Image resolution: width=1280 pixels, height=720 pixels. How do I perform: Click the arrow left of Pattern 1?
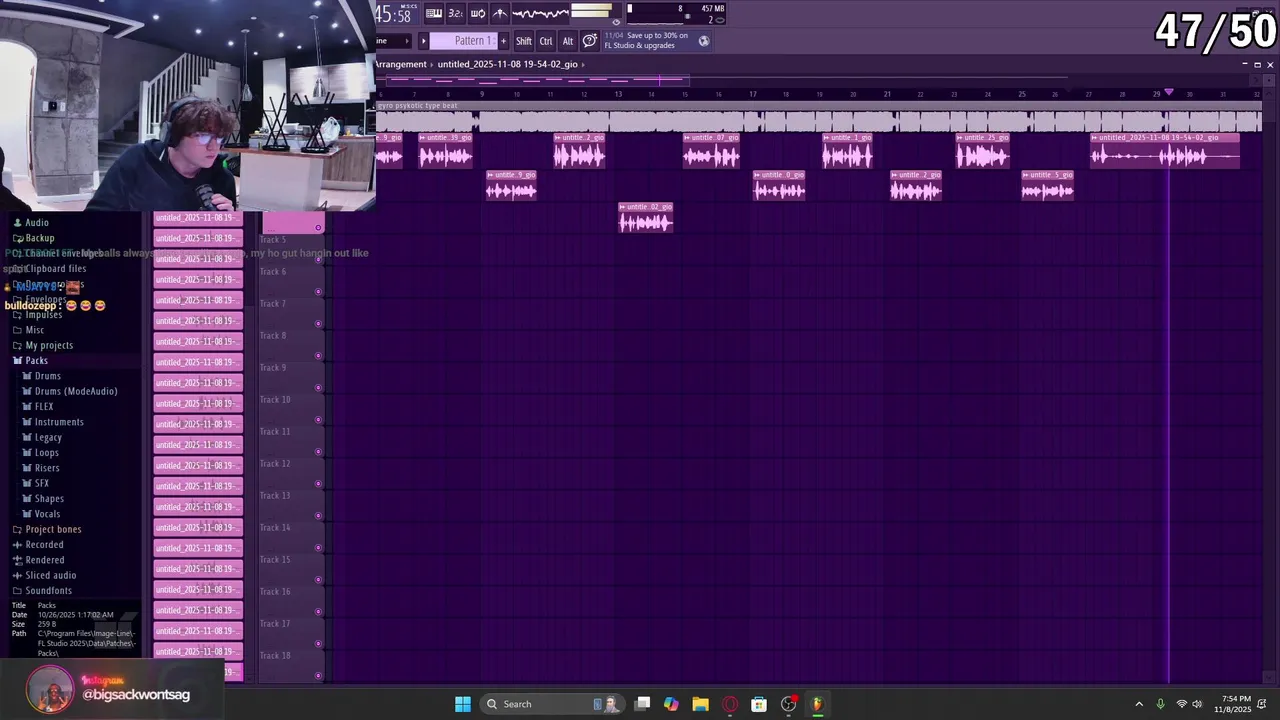(423, 41)
